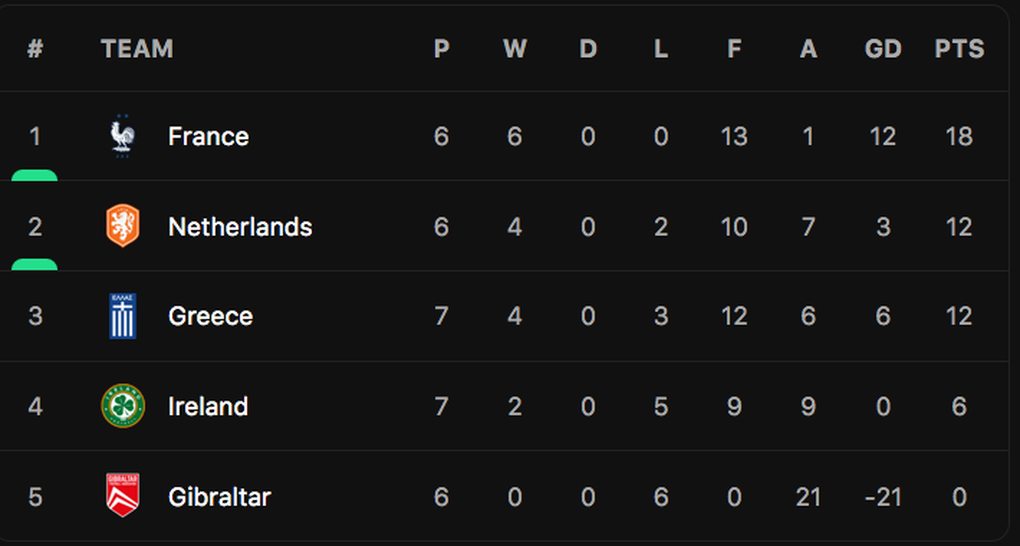Click France's 18 points value
This screenshot has width=1020, height=546.
coord(959,136)
